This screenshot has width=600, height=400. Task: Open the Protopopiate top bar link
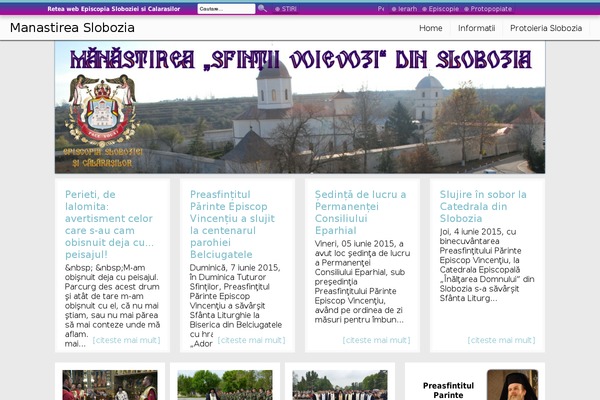tap(488, 9)
